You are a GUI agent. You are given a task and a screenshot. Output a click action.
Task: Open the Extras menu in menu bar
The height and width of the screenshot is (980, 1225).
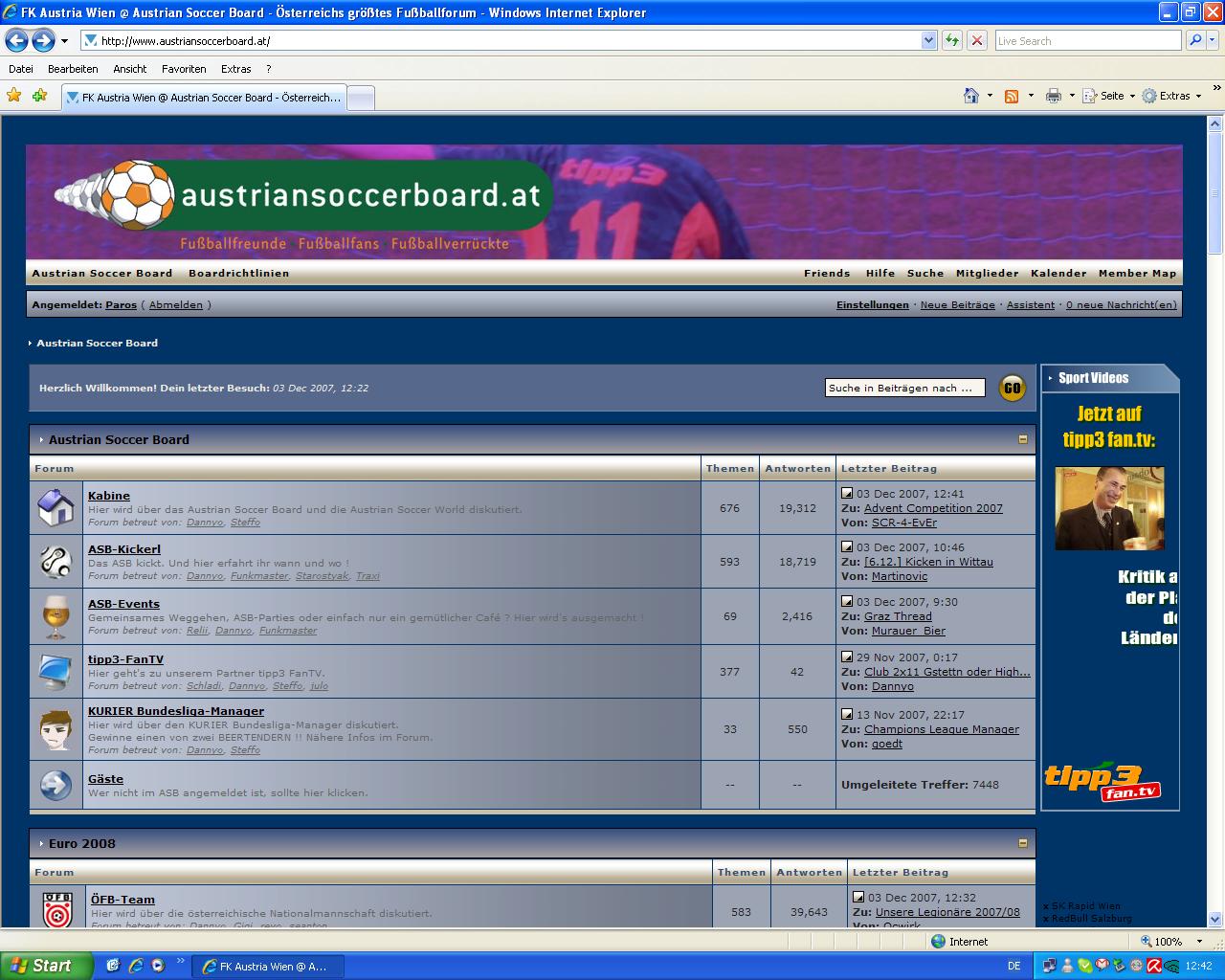pyautogui.click(x=235, y=69)
